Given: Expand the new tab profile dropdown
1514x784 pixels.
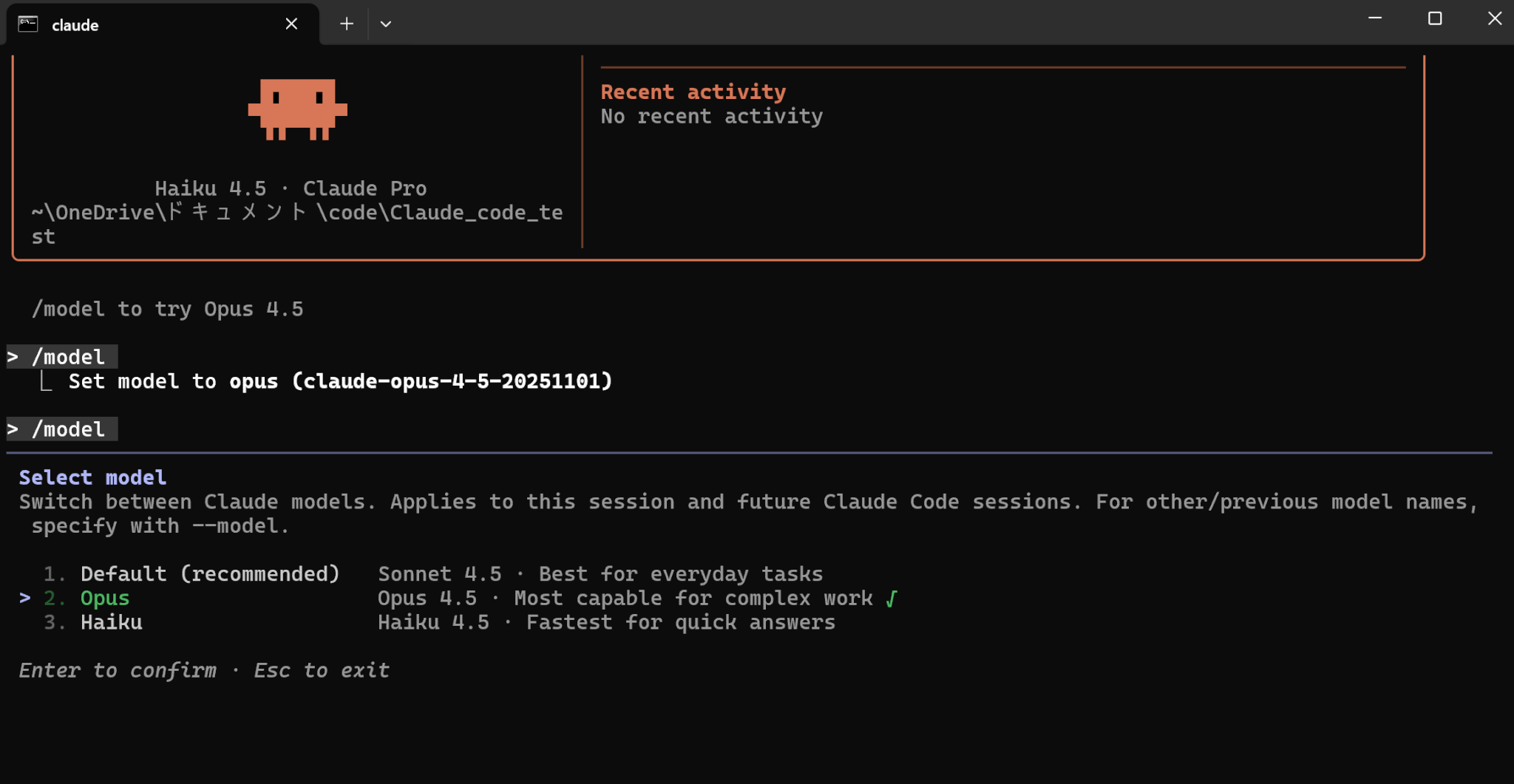Looking at the screenshot, I should [x=385, y=24].
